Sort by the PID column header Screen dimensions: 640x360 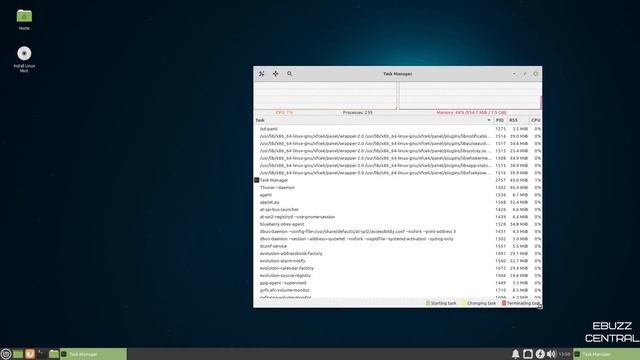click(x=500, y=120)
